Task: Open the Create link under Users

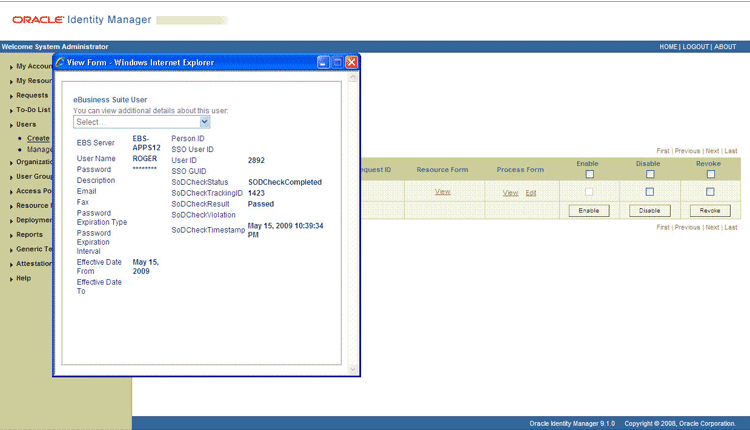Action: [x=38, y=138]
